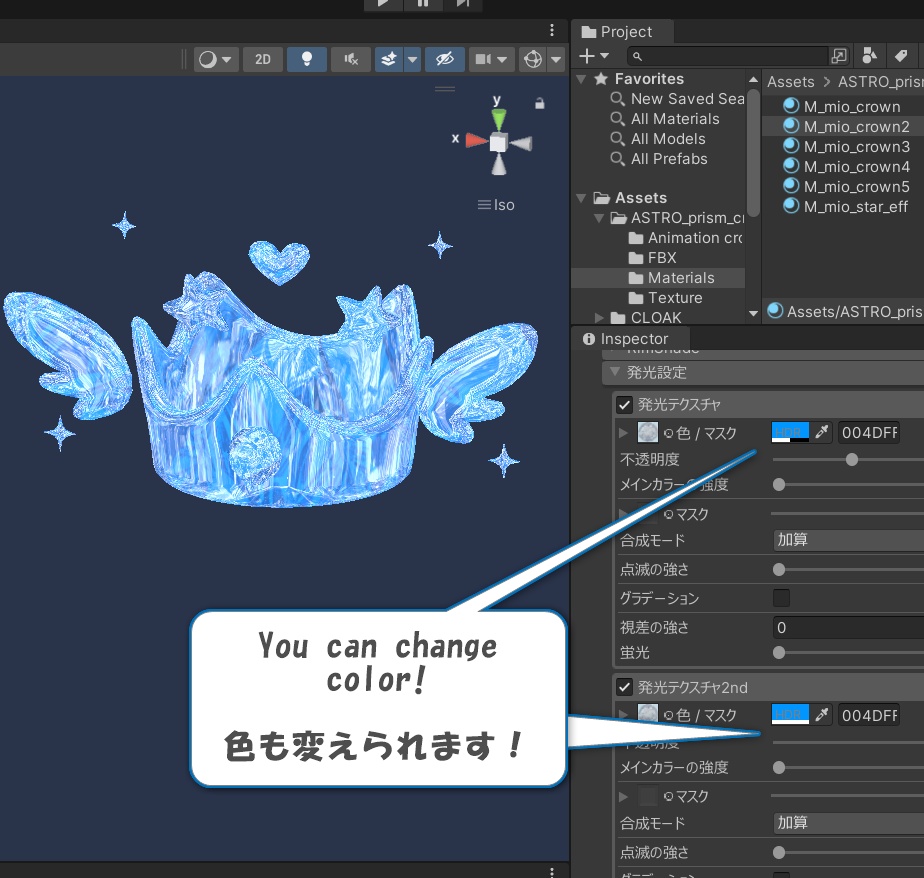Open Scene view three-dot options menu

pyautogui.click(x=552, y=30)
